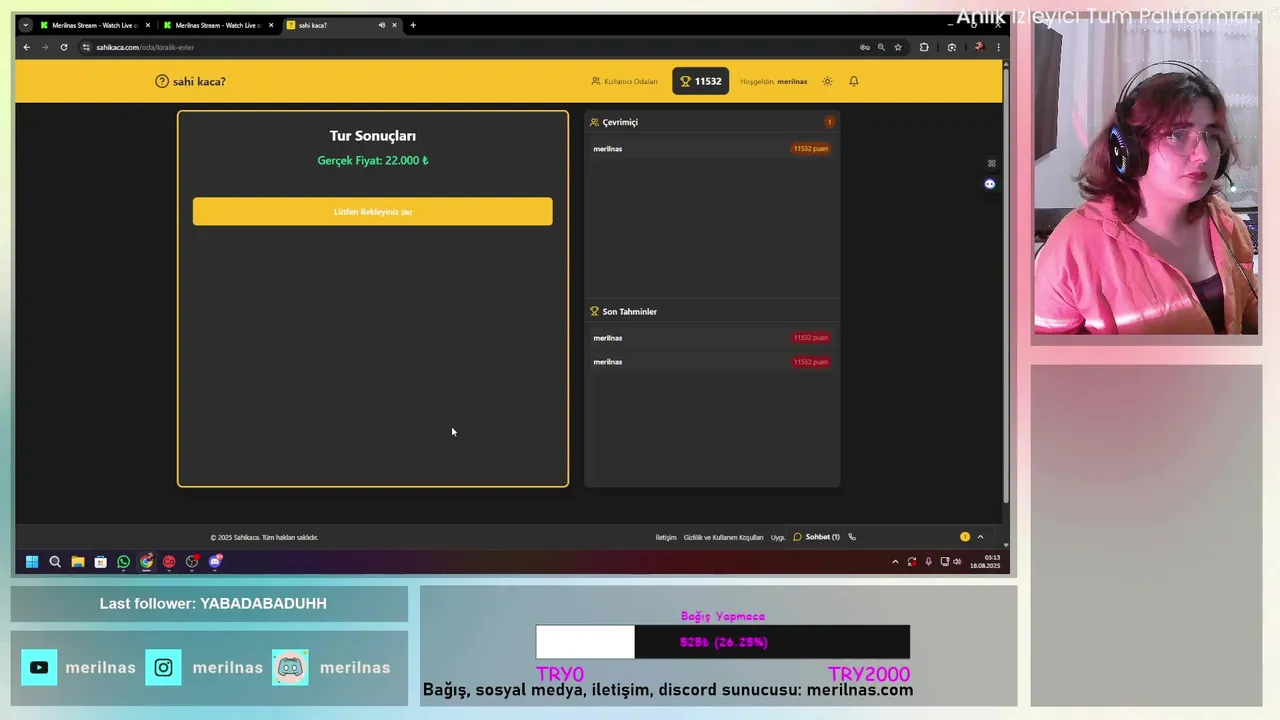The width and height of the screenshot is (1280, 720).
Task: Open WhatsApp from taskbar
Action: click(x=123, y=562)
